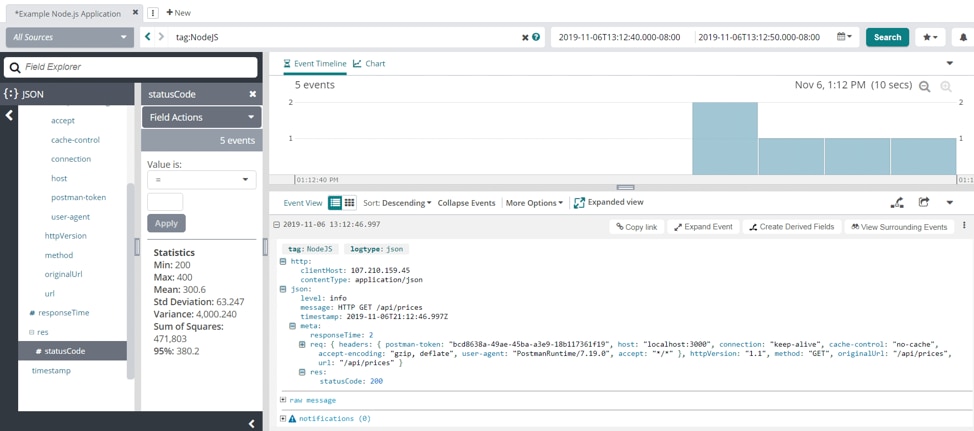974x431 pixels.
Task: Open alerts via the bell icon
Action: 963,37
